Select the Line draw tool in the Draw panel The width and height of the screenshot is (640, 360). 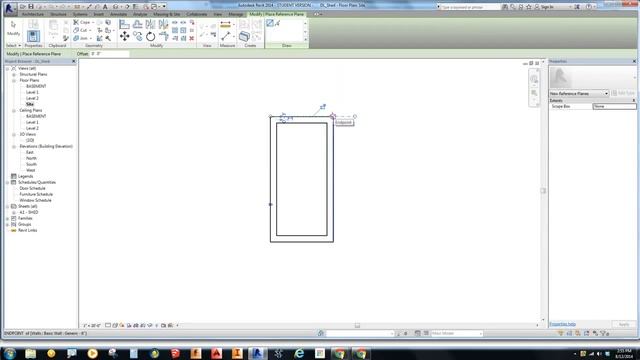pos(270,23)
